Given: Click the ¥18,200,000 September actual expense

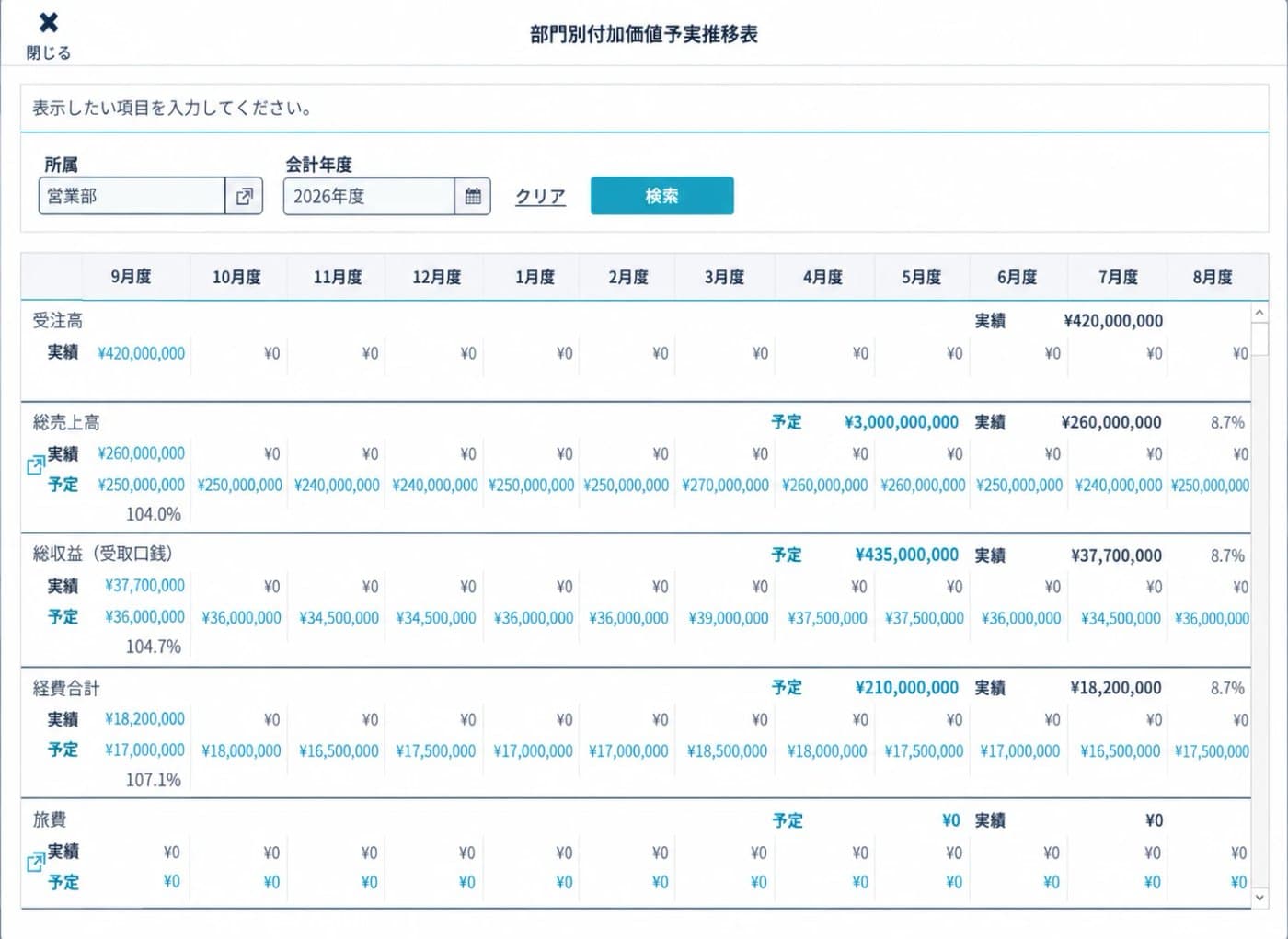Looking at the screenshot, I should point(144,719).
